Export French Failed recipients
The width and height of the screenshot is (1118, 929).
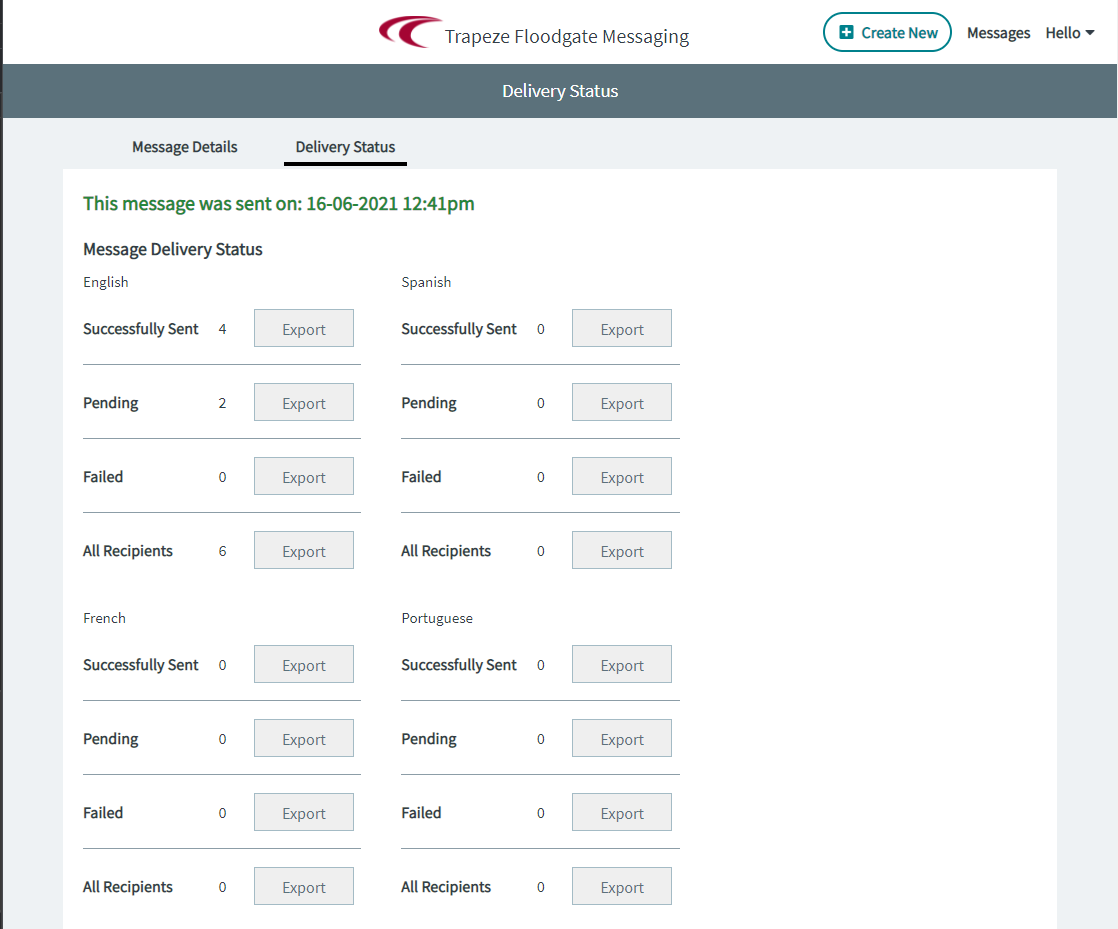click(303, 812)
